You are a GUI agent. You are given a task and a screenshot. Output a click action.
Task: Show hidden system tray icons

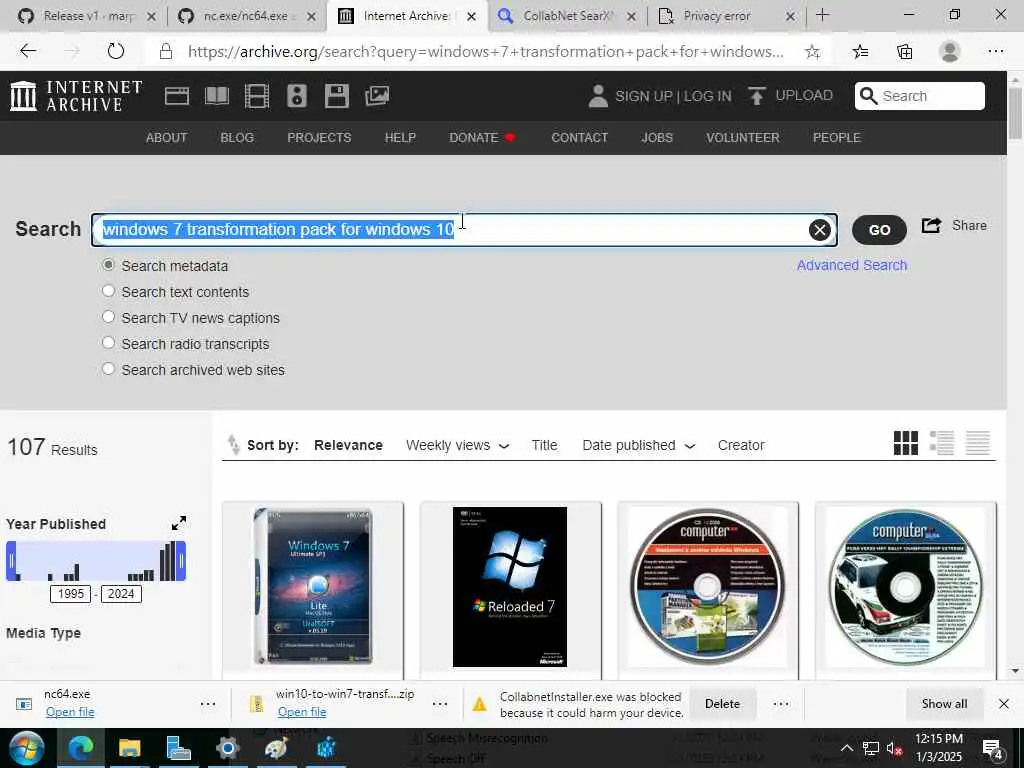click(846, 748)
